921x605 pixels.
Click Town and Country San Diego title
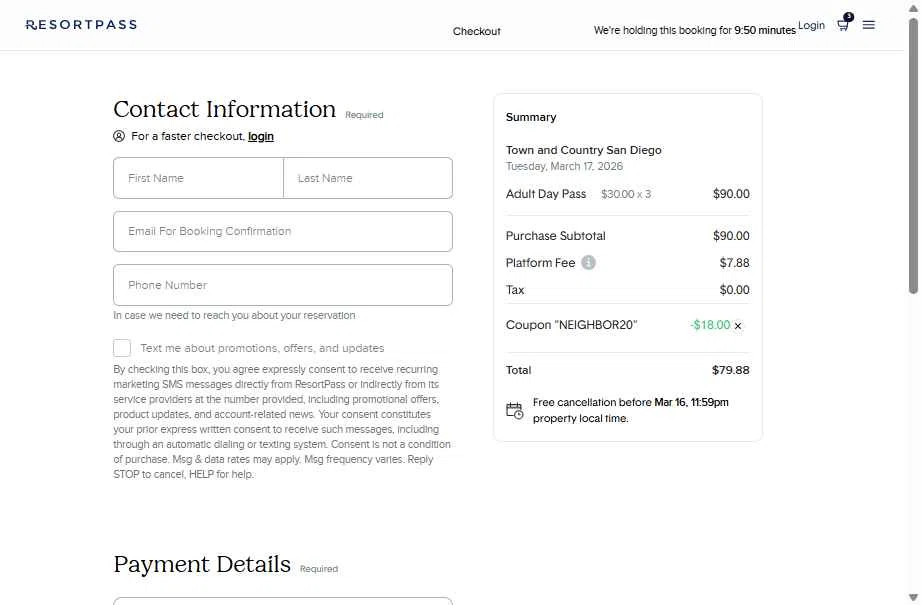[x=583, y=150]
